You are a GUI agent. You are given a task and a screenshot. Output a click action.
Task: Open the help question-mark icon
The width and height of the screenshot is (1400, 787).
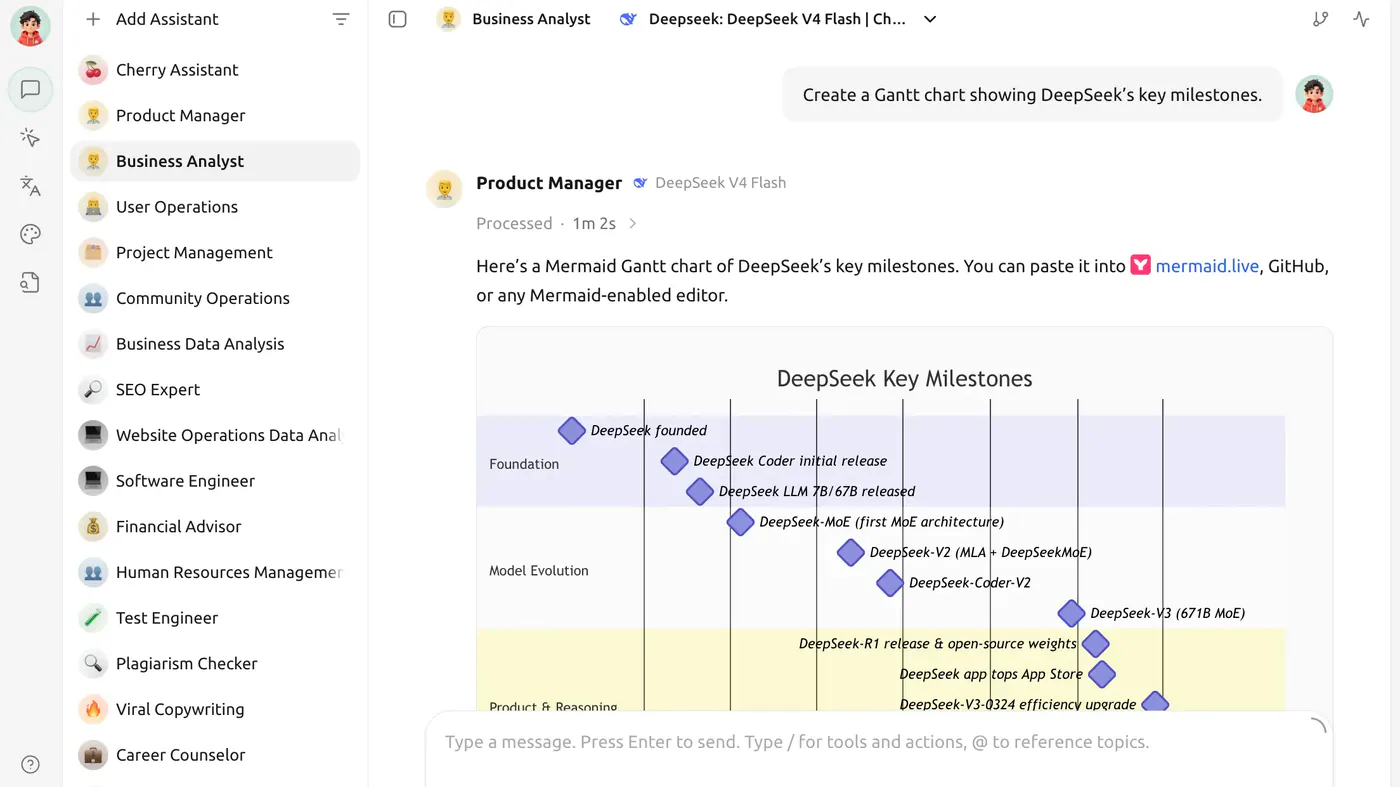[x=30, y=765]
